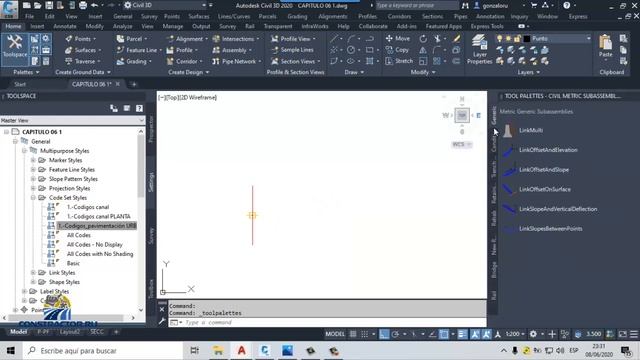
Task: Toggle the drawing grid display
Action: pos(353,334)
